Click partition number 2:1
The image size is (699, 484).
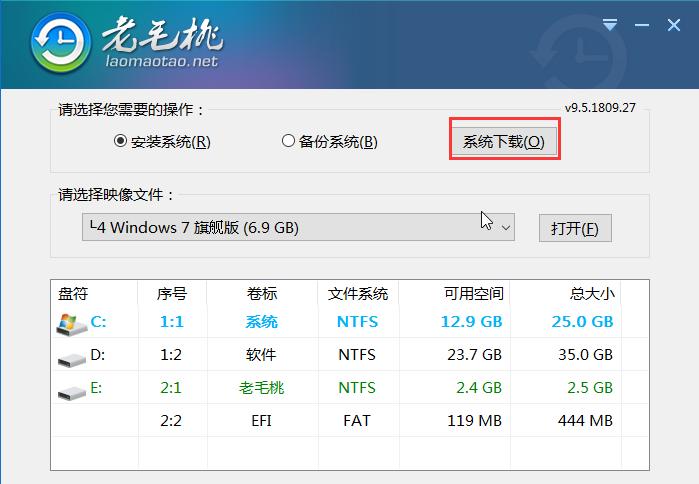(171, 387)
